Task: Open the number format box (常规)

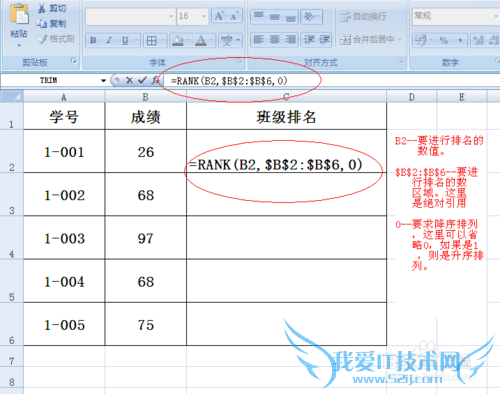Action: pos(455,16)
